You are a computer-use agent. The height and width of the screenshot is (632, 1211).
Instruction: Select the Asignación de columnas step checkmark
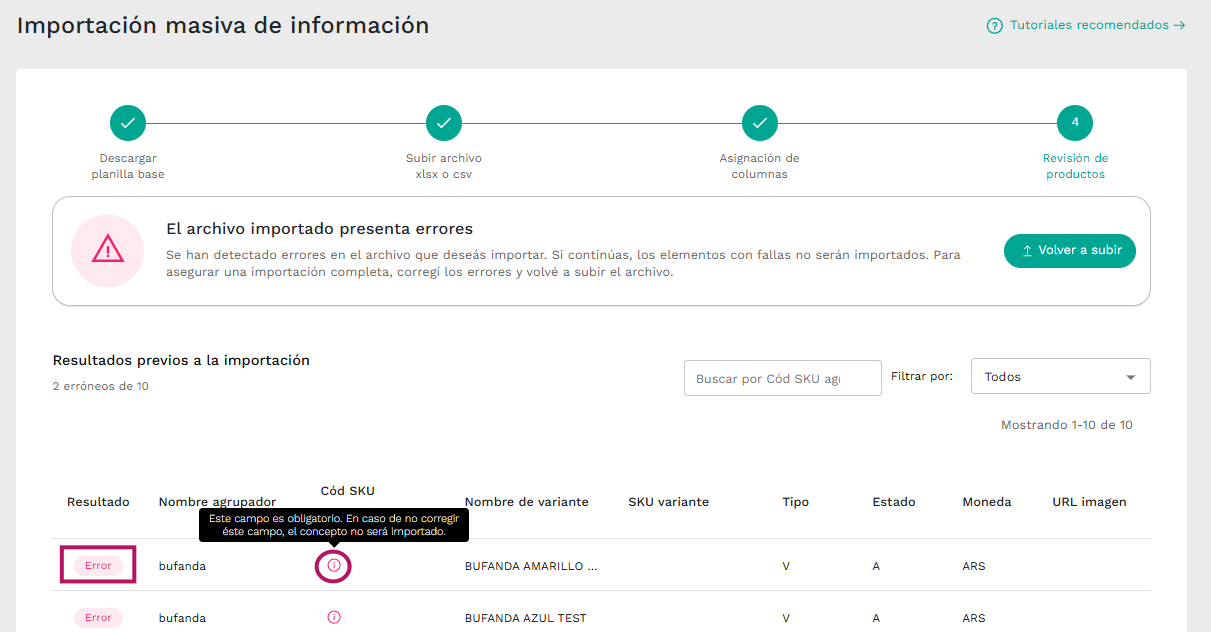(760, 123)
